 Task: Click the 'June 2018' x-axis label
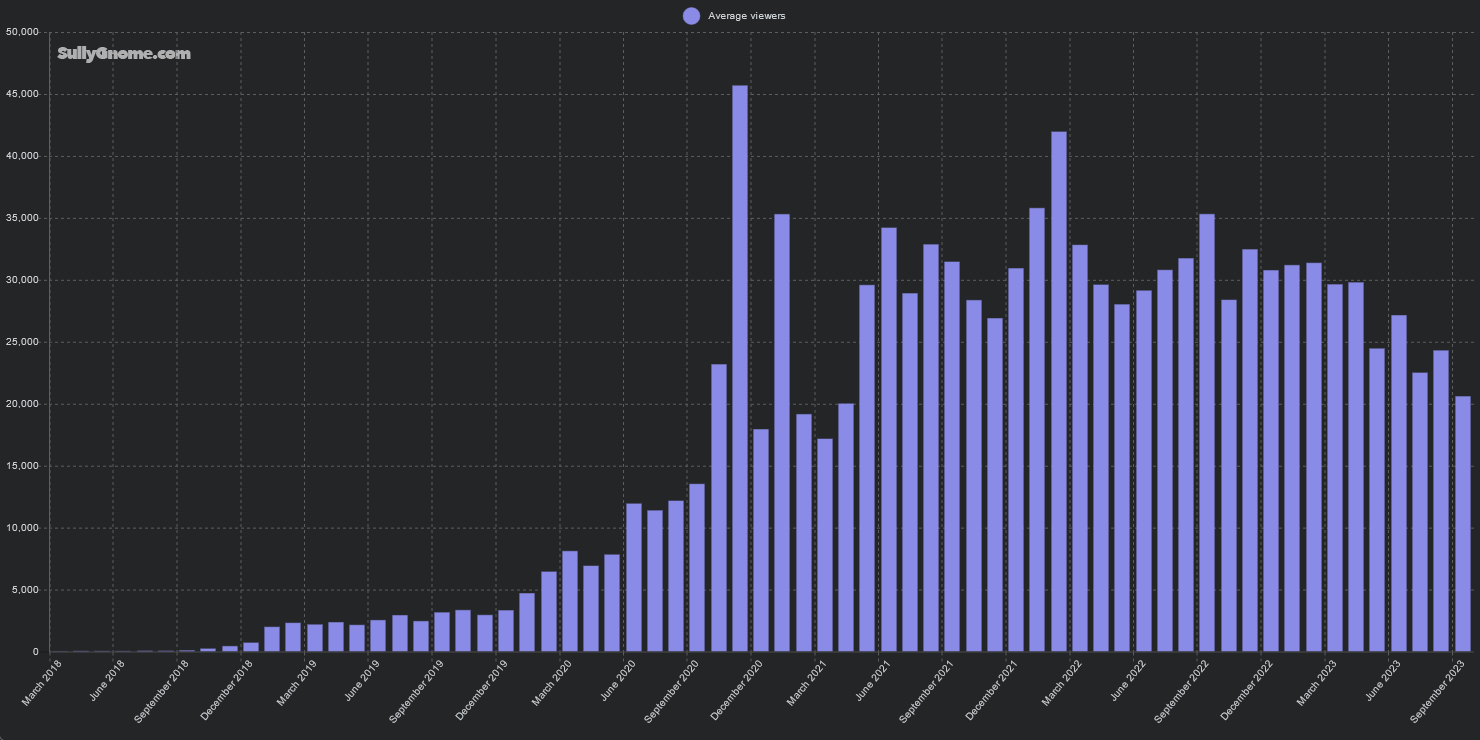tap(107, 679)
